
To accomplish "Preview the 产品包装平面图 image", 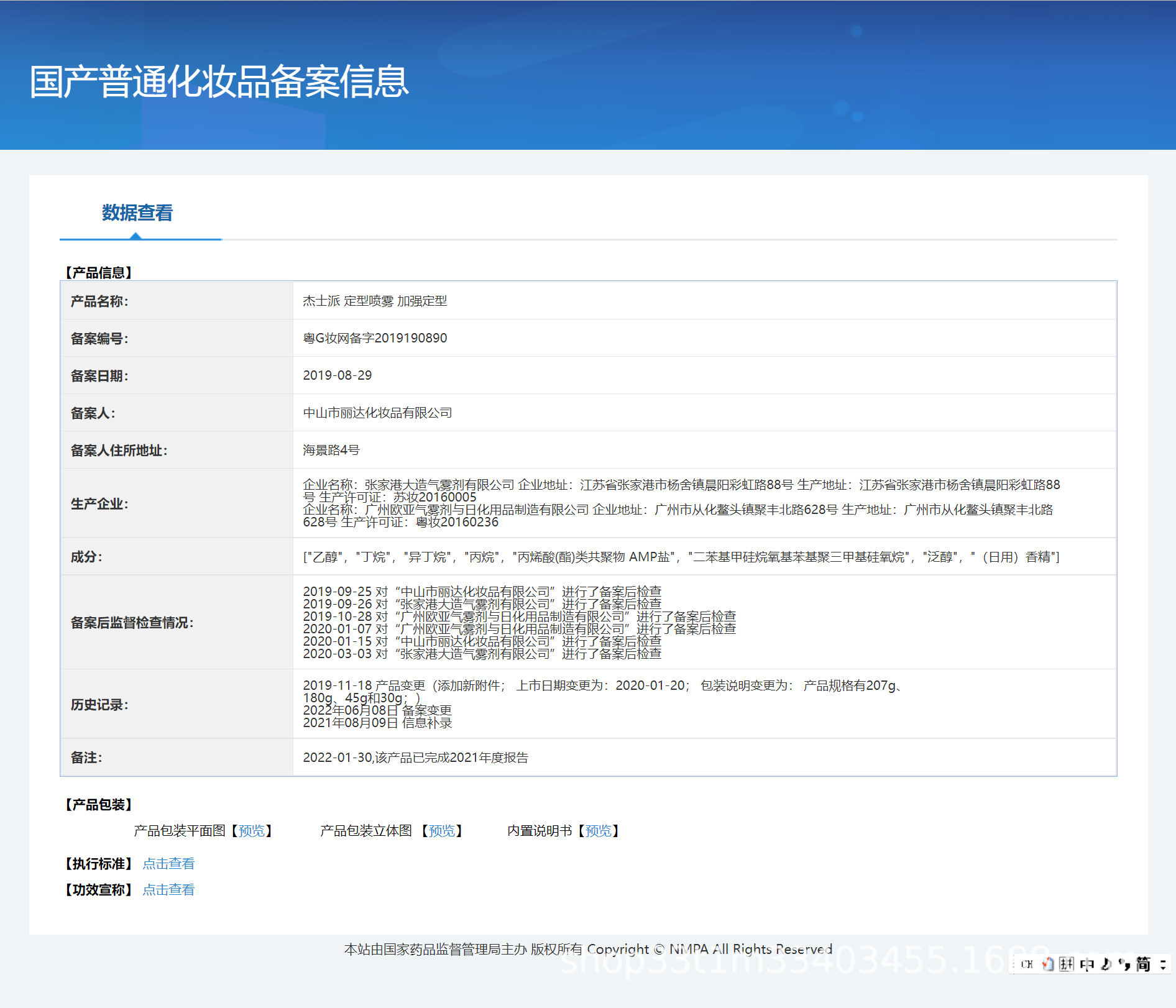I will coord(252,831).
